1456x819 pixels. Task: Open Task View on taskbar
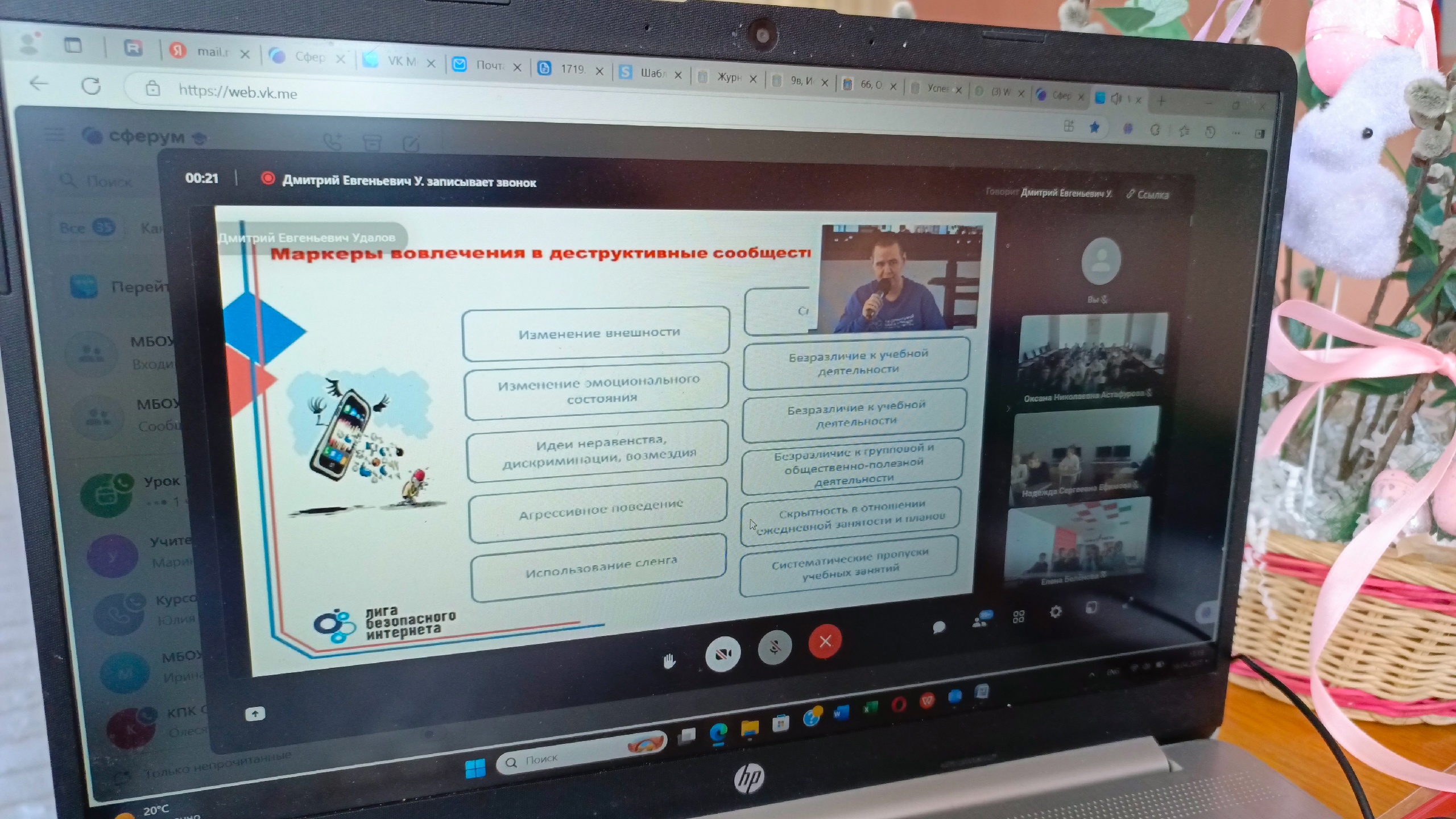(x=687, y=737)
